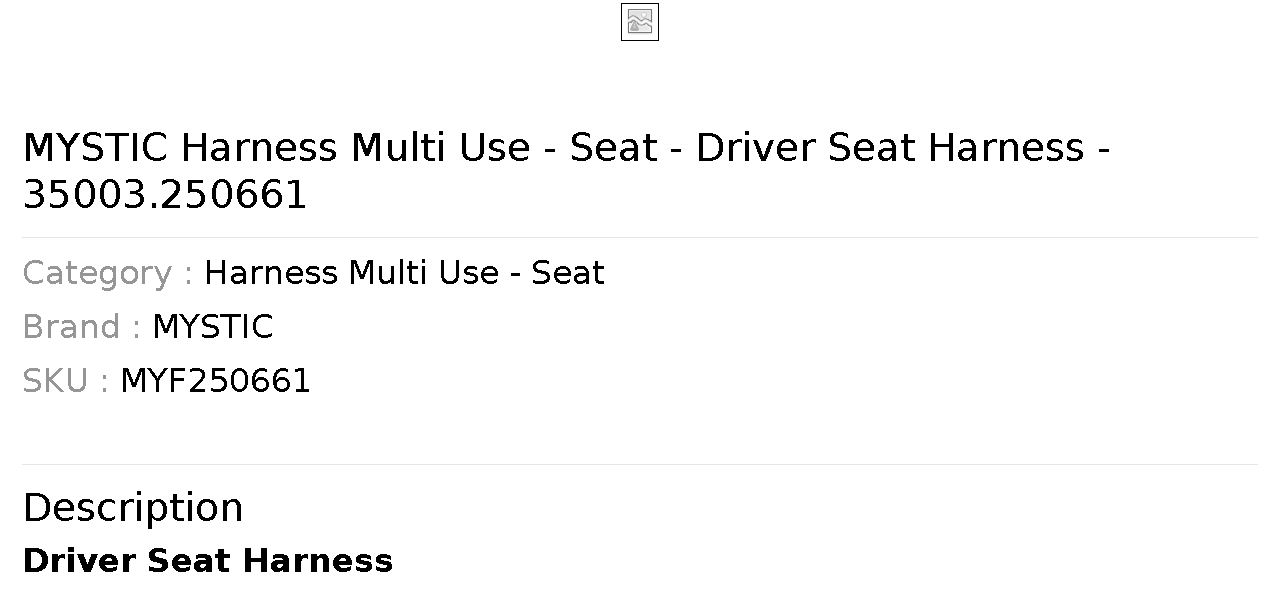Image resolution: width=1280 pixels, height=608 pixels.
Task: Select the bold Driver Seat Harness description text
Action: [x=207, y=561]
